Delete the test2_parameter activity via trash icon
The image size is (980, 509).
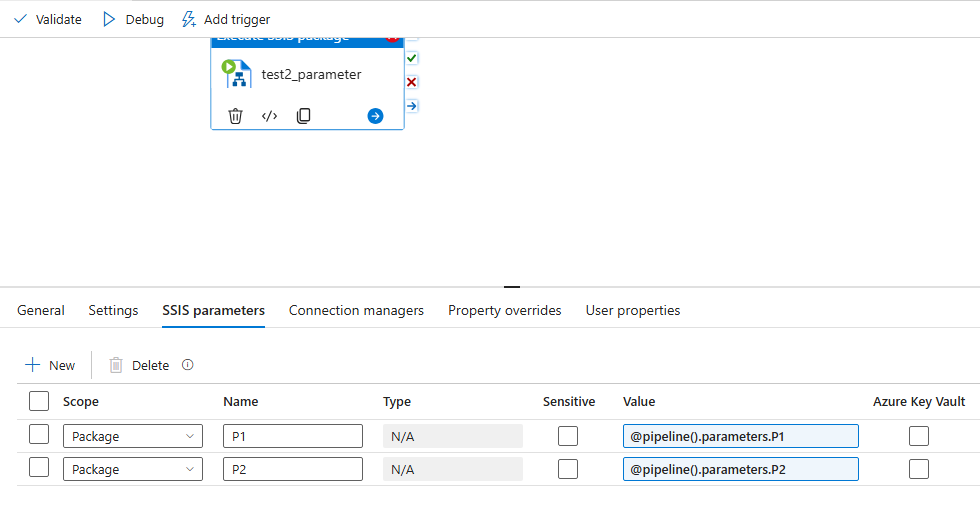[236, 116]
